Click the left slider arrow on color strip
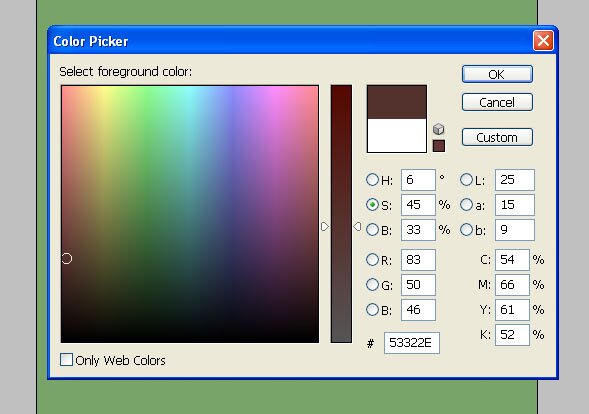589x414 pixels. pyautogui.click(x=325, y=226)
